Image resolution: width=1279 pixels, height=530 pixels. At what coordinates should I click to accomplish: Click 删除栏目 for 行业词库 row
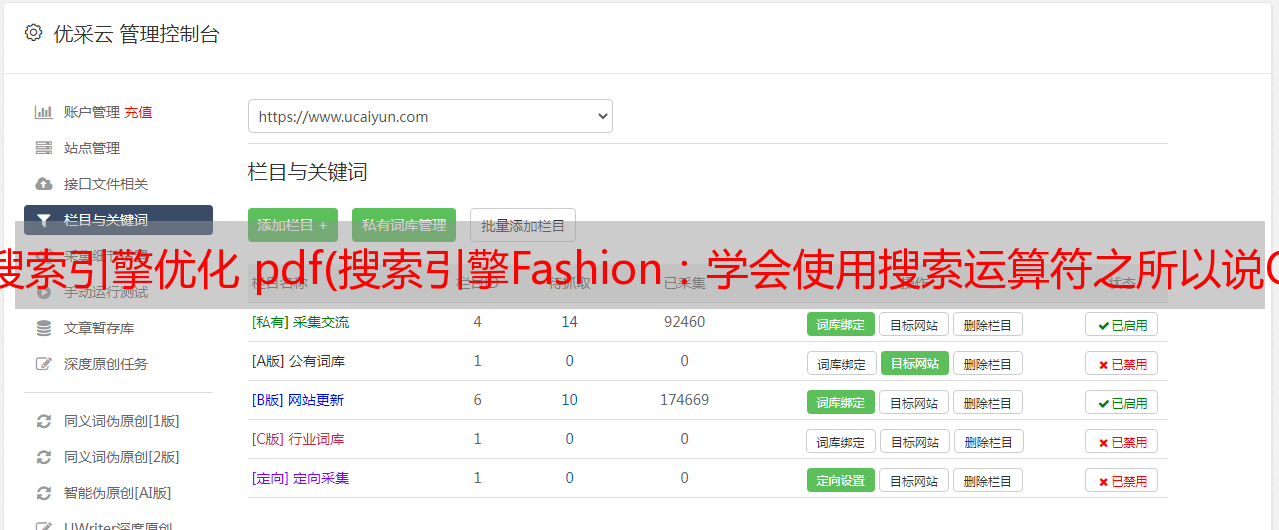click(988, 441)
